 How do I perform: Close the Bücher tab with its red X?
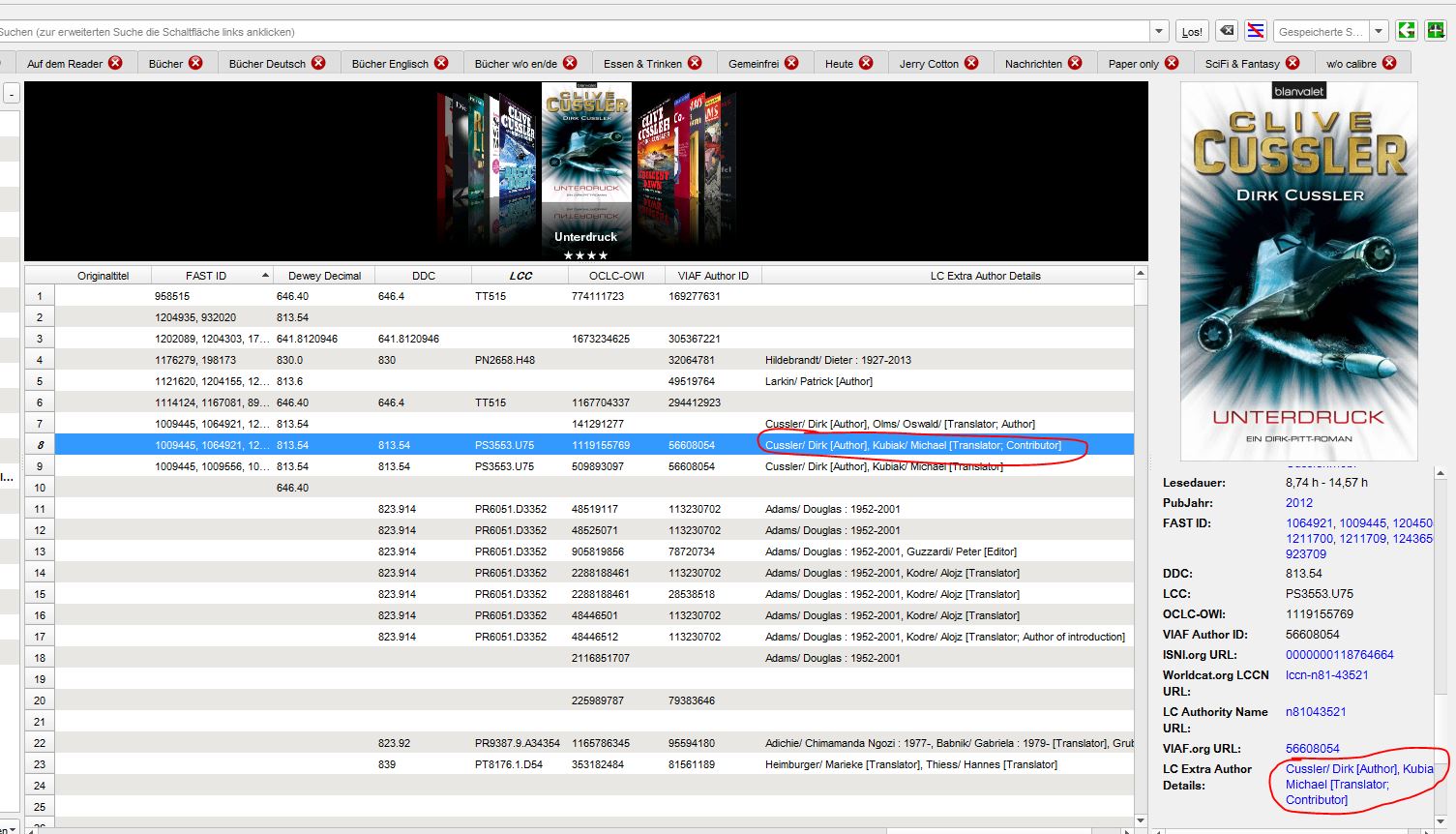point(196,63)
